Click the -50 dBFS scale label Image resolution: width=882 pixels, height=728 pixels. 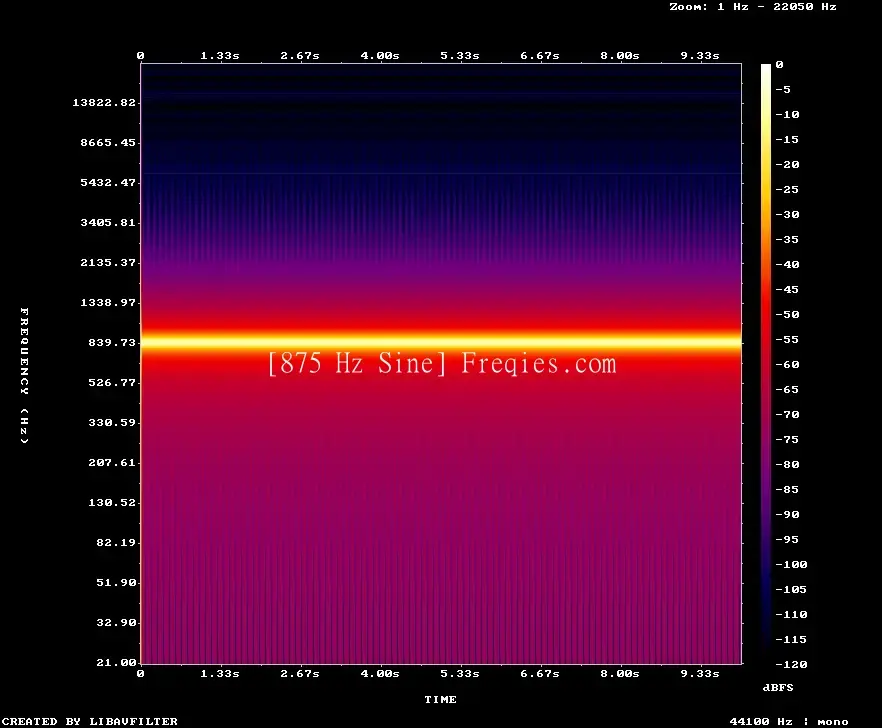click(787, 314)
